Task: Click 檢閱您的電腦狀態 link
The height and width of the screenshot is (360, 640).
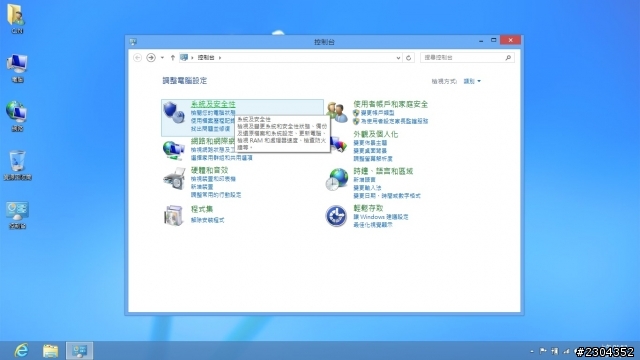Action: click(x=213, y=113)
